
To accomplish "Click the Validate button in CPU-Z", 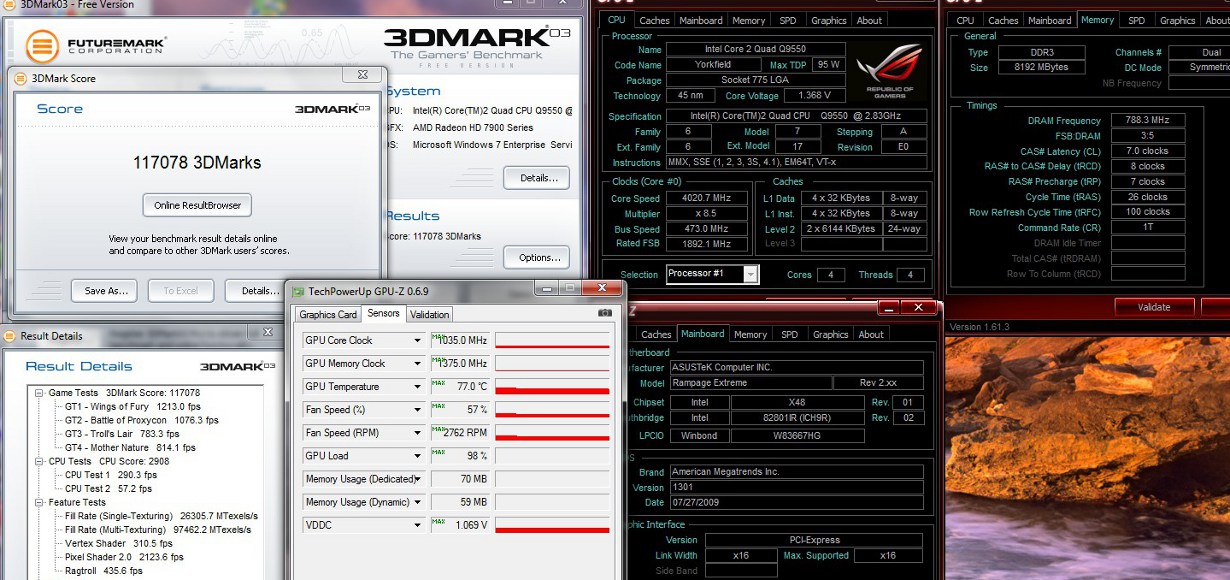I will tap(1154, 307).
